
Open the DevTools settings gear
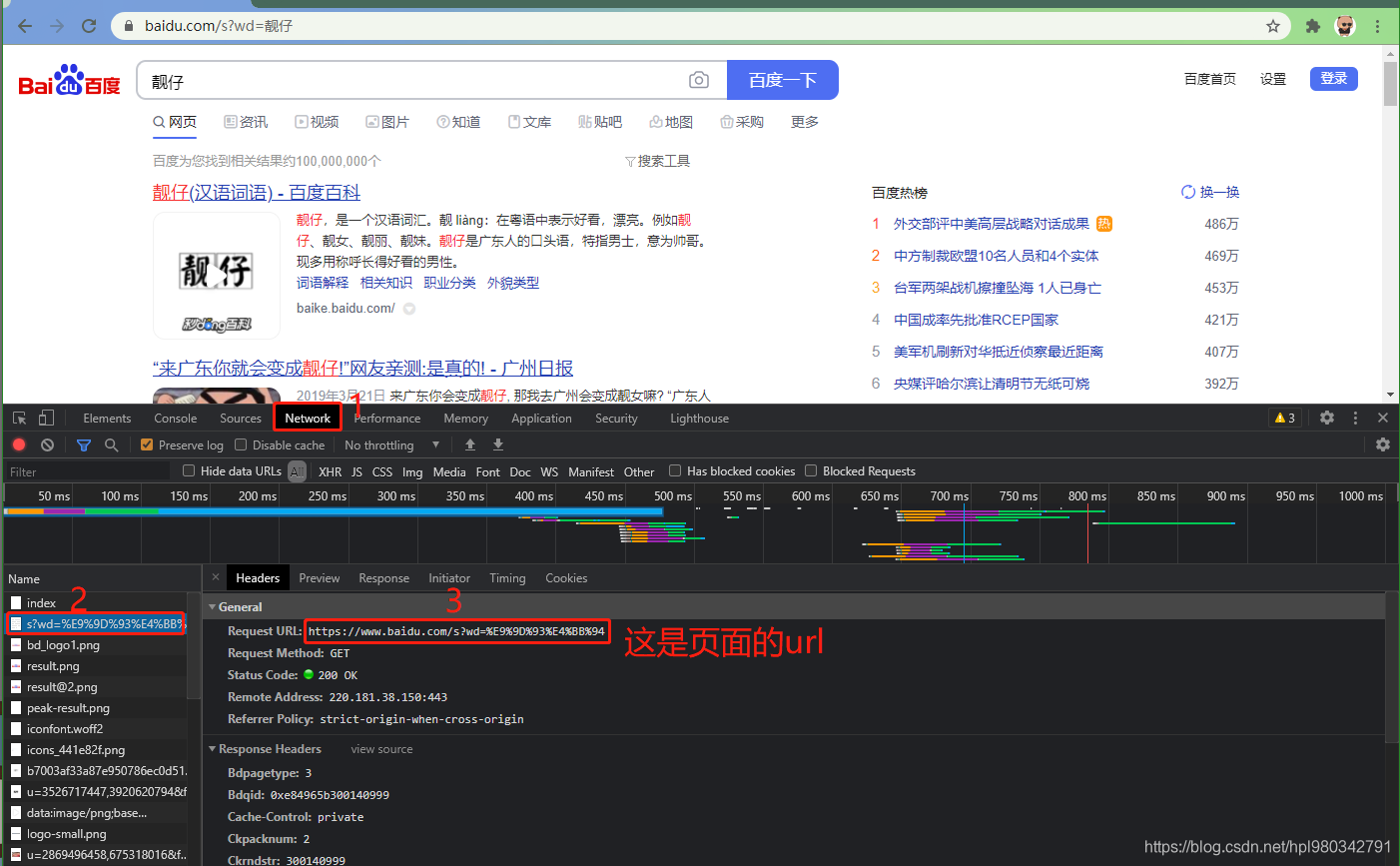tap(1327, 418)
